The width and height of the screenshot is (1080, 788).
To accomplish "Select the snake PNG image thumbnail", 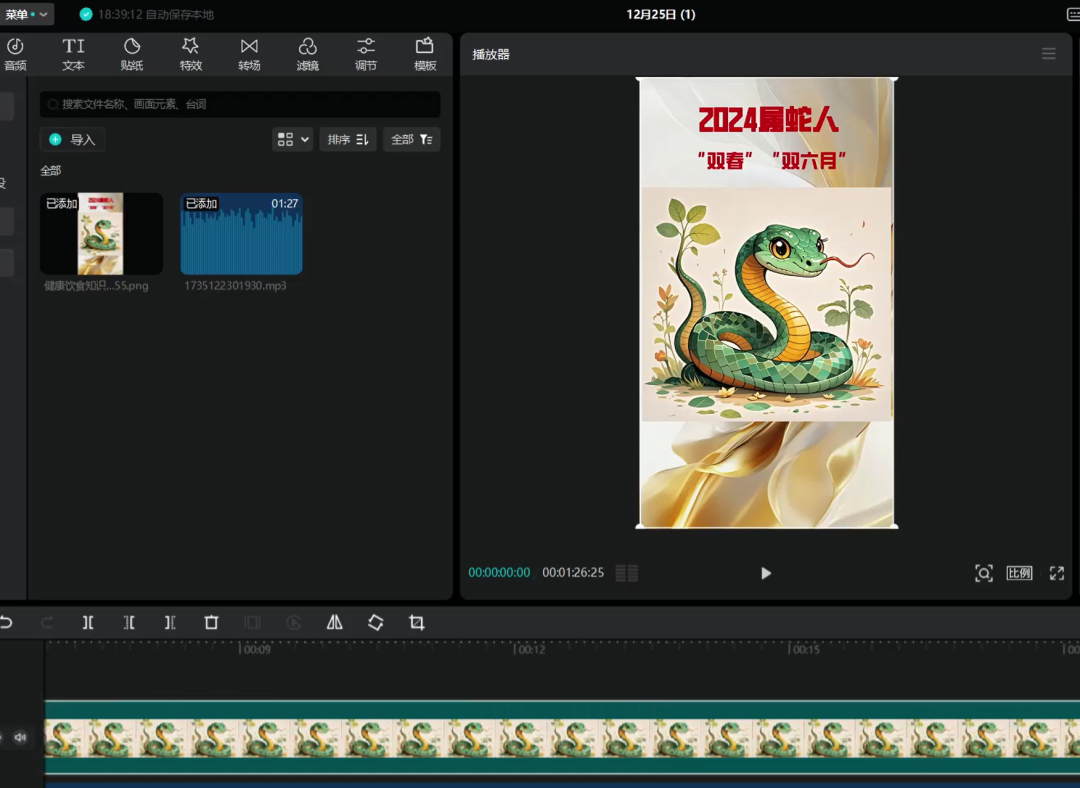I will coord(101,234).
